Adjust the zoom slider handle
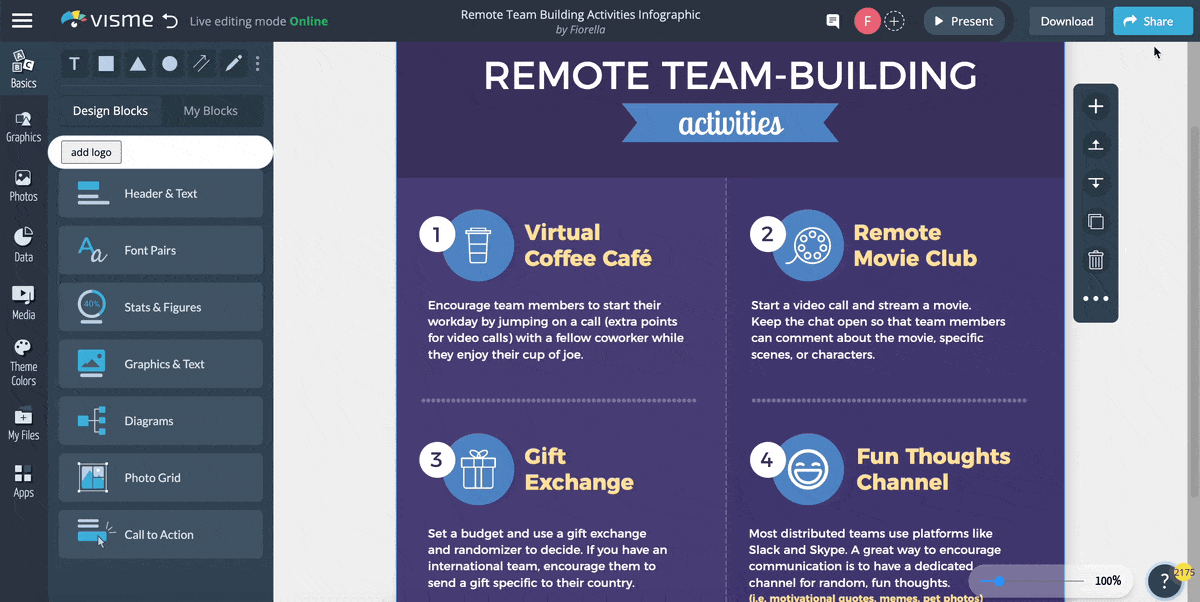Image resolution: width=1200 pixels, height=602 pixels. (998, 581)
